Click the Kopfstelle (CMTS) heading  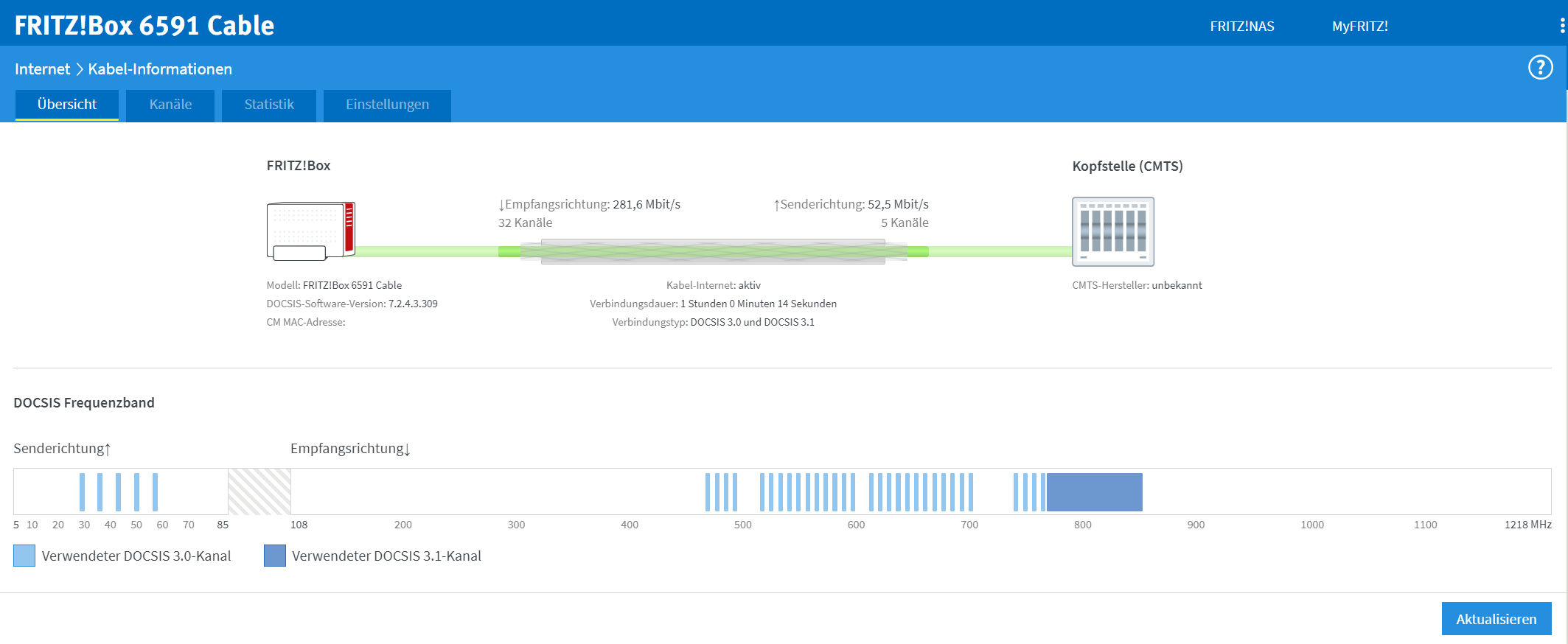(1127, 167)
